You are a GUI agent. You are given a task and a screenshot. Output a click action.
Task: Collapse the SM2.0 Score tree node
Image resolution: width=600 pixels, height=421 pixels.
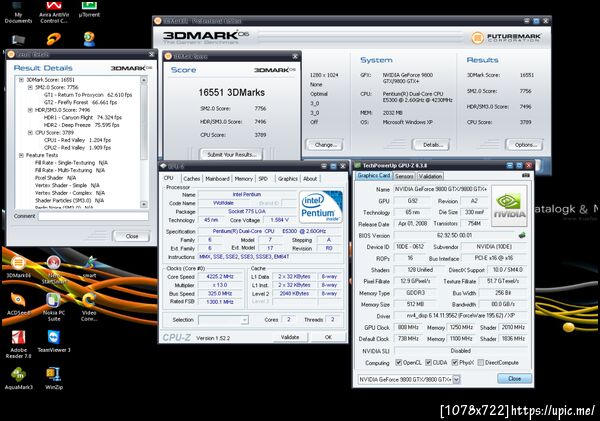click(30, 87)
